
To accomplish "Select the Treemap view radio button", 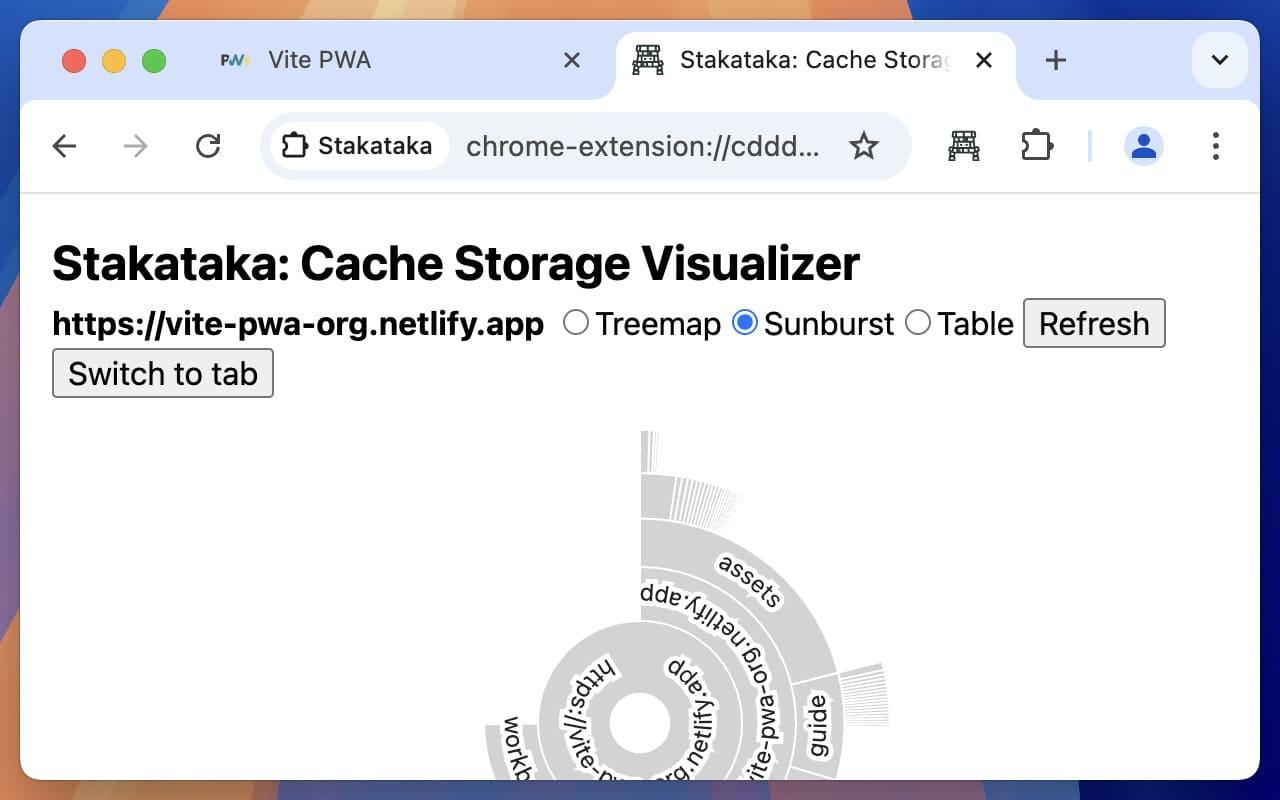I will point(576,323).
